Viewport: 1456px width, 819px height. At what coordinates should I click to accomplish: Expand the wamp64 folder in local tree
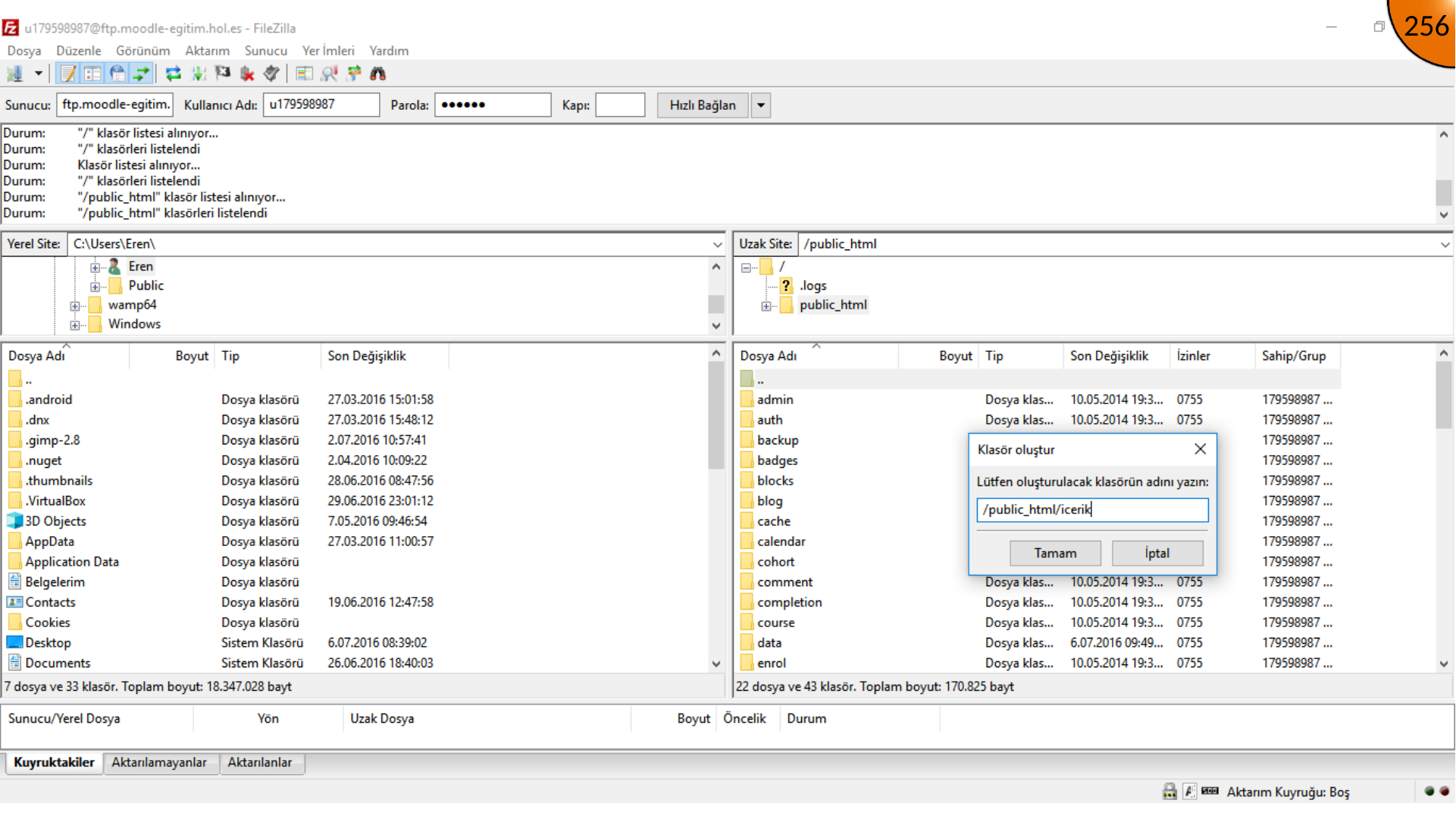tap(74, 306)
